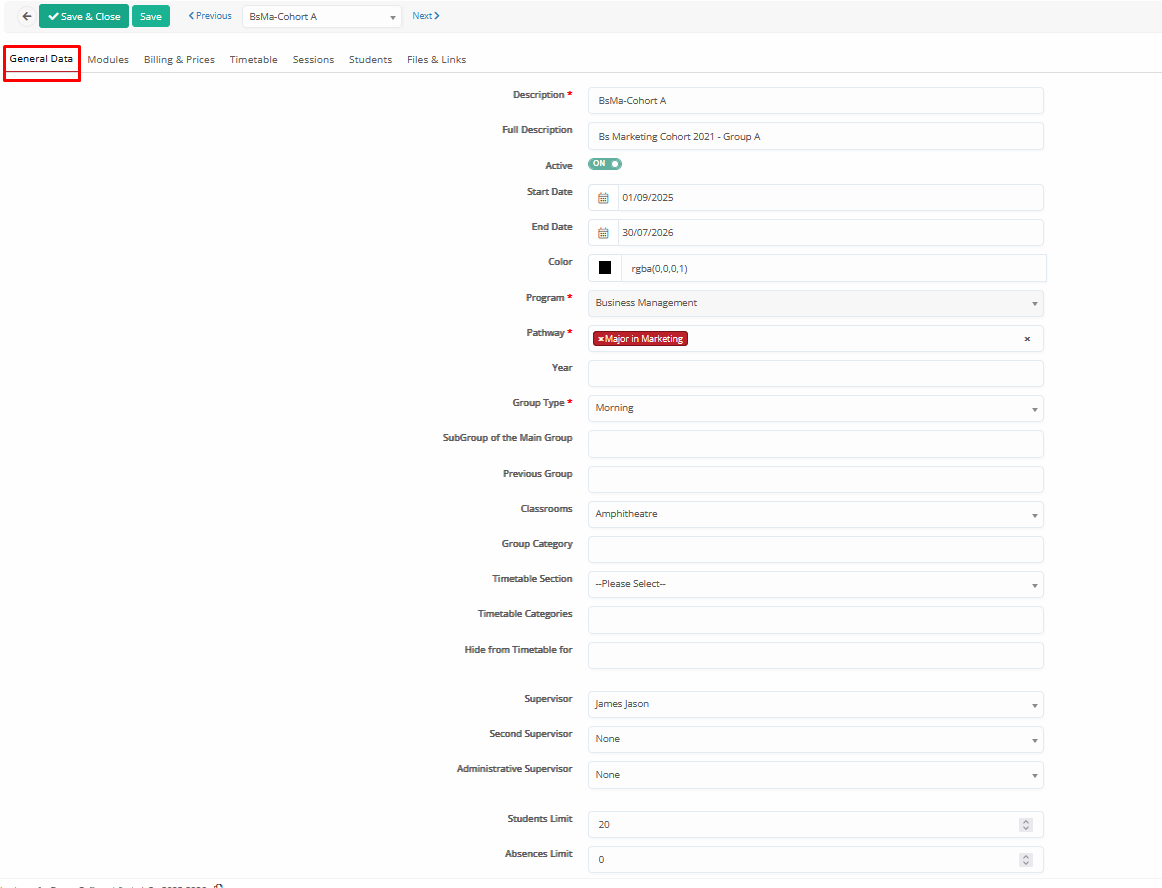Open the Program dropdown
Viewport: 1162px width, 888px height.
(815, 303)
